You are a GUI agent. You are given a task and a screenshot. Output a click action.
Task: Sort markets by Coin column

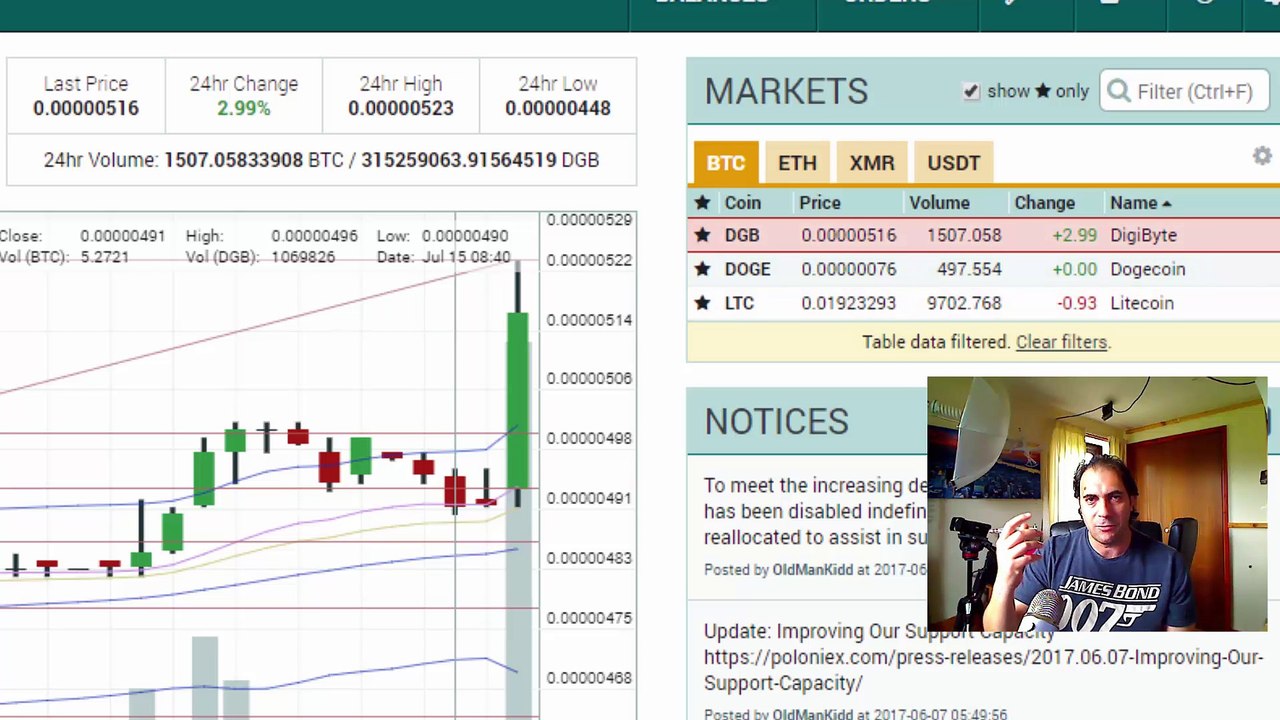click(x=743, y=203)
